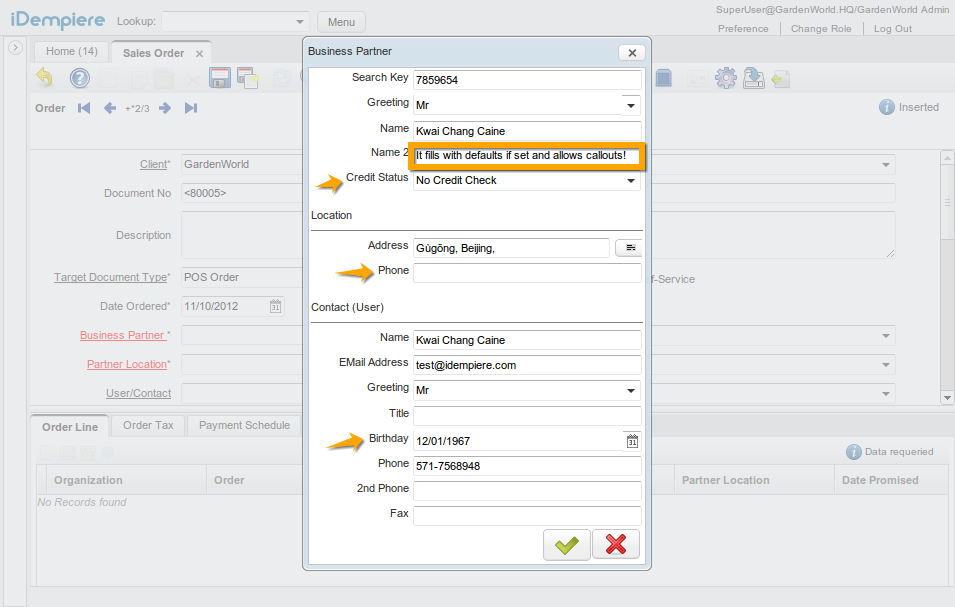Jump to the last order record

191,108
